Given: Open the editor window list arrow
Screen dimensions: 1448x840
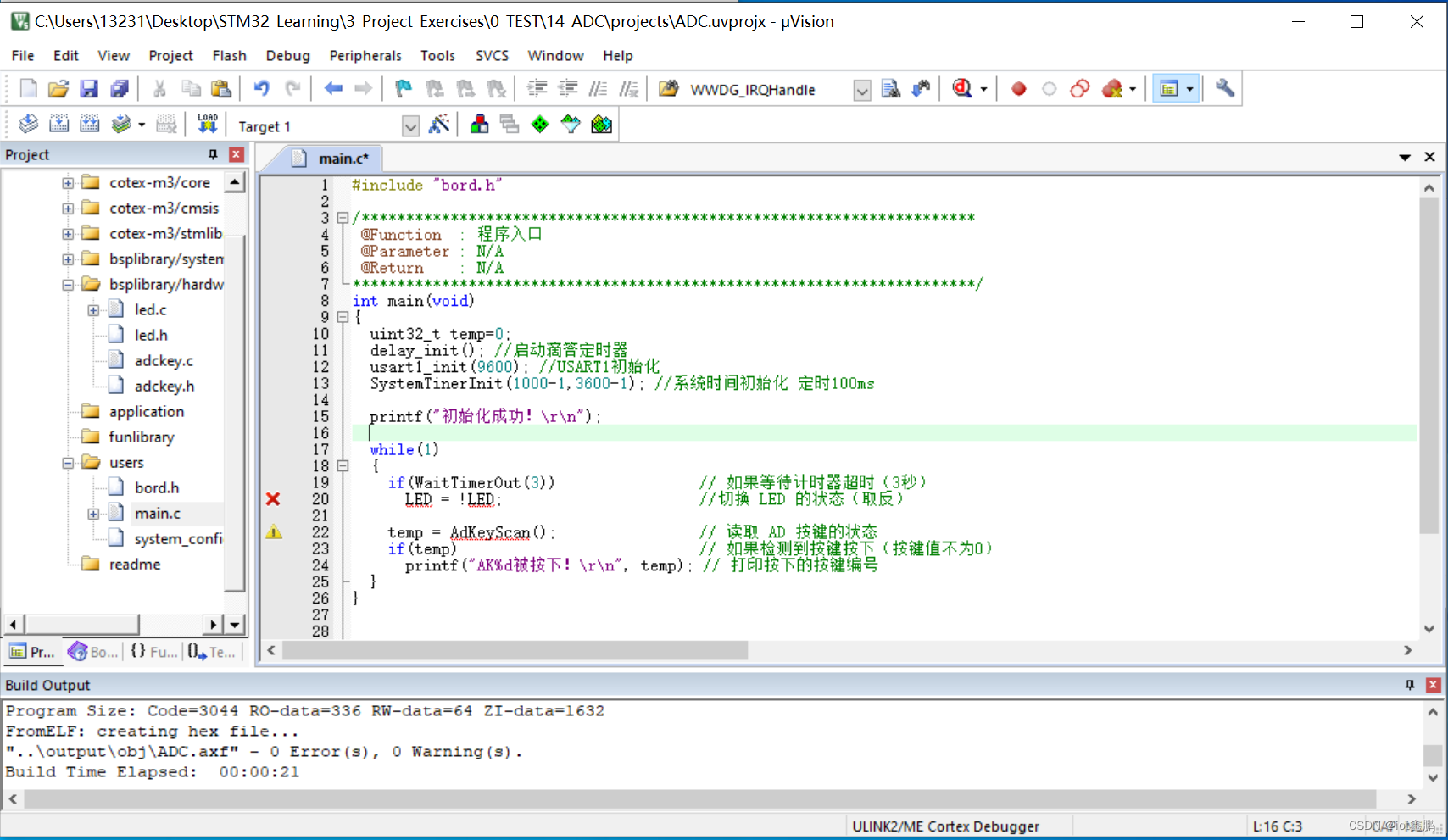Looking at the screenshot, I should [1405, 158].
